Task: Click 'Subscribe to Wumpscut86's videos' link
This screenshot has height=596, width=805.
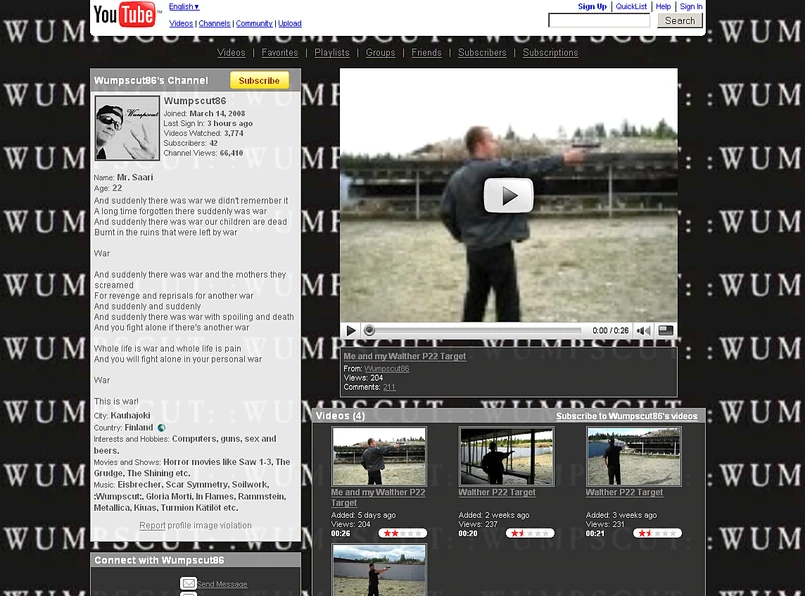Action: (626, 416)
